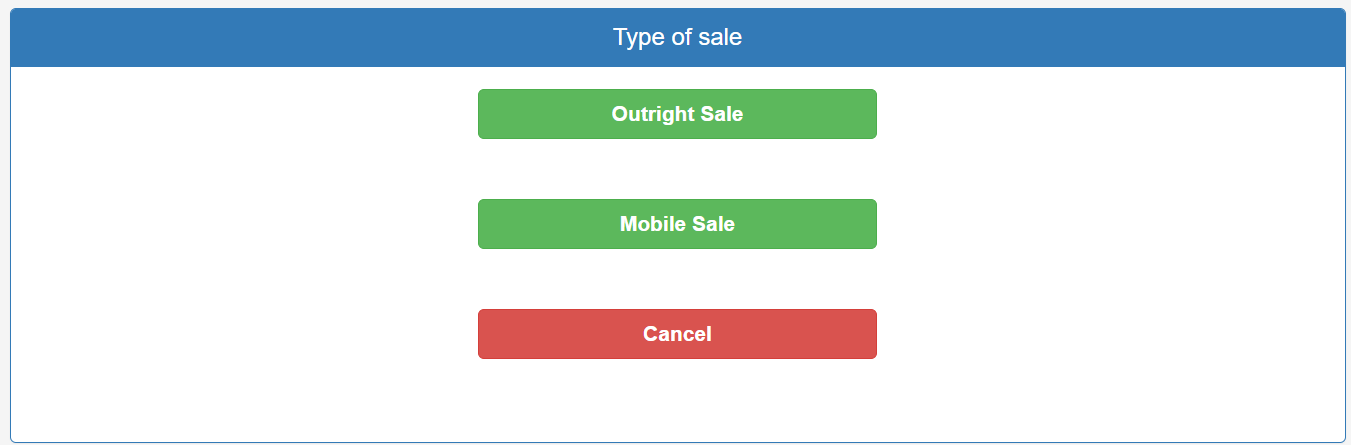The width and height of the screenshot is (1351, 445).
Task: Dismiss the dialog using Cancel
Action: (677, 334)
